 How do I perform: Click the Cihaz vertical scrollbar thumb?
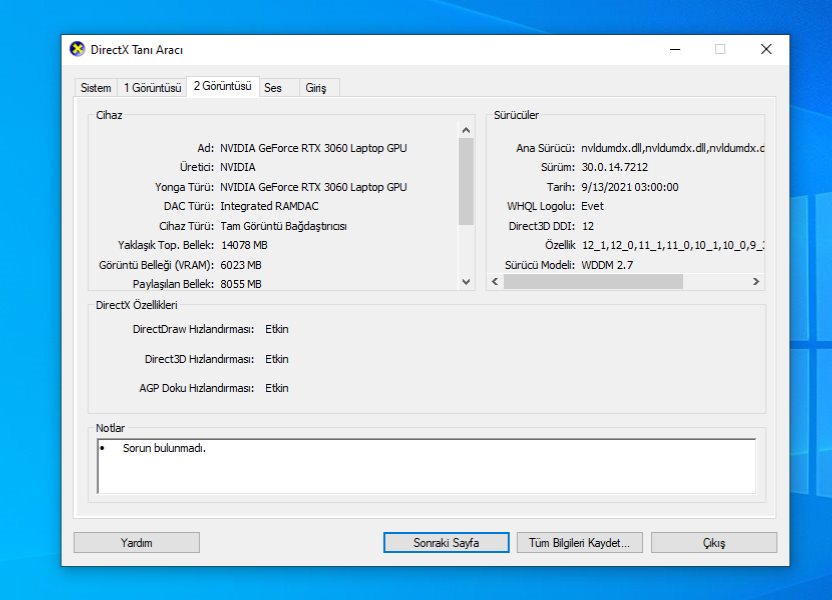click(466, 181)
